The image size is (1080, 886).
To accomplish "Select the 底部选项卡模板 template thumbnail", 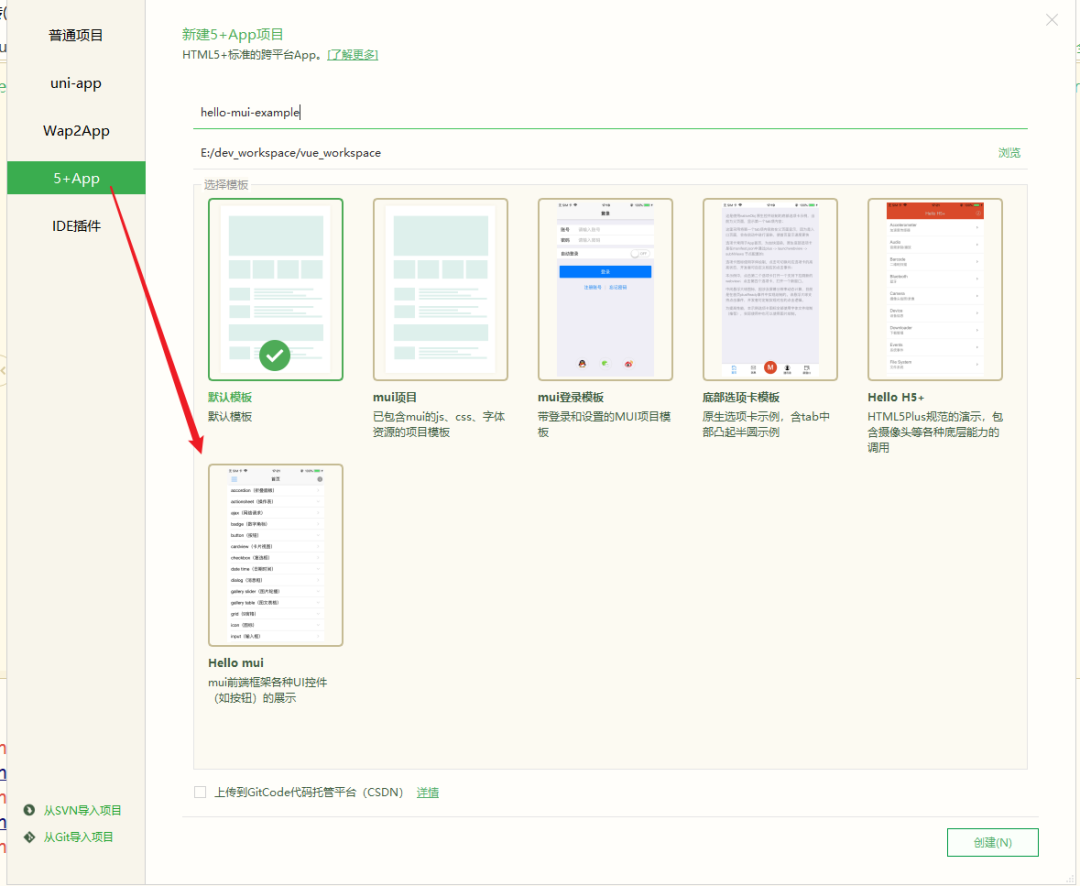I will 770,289.
